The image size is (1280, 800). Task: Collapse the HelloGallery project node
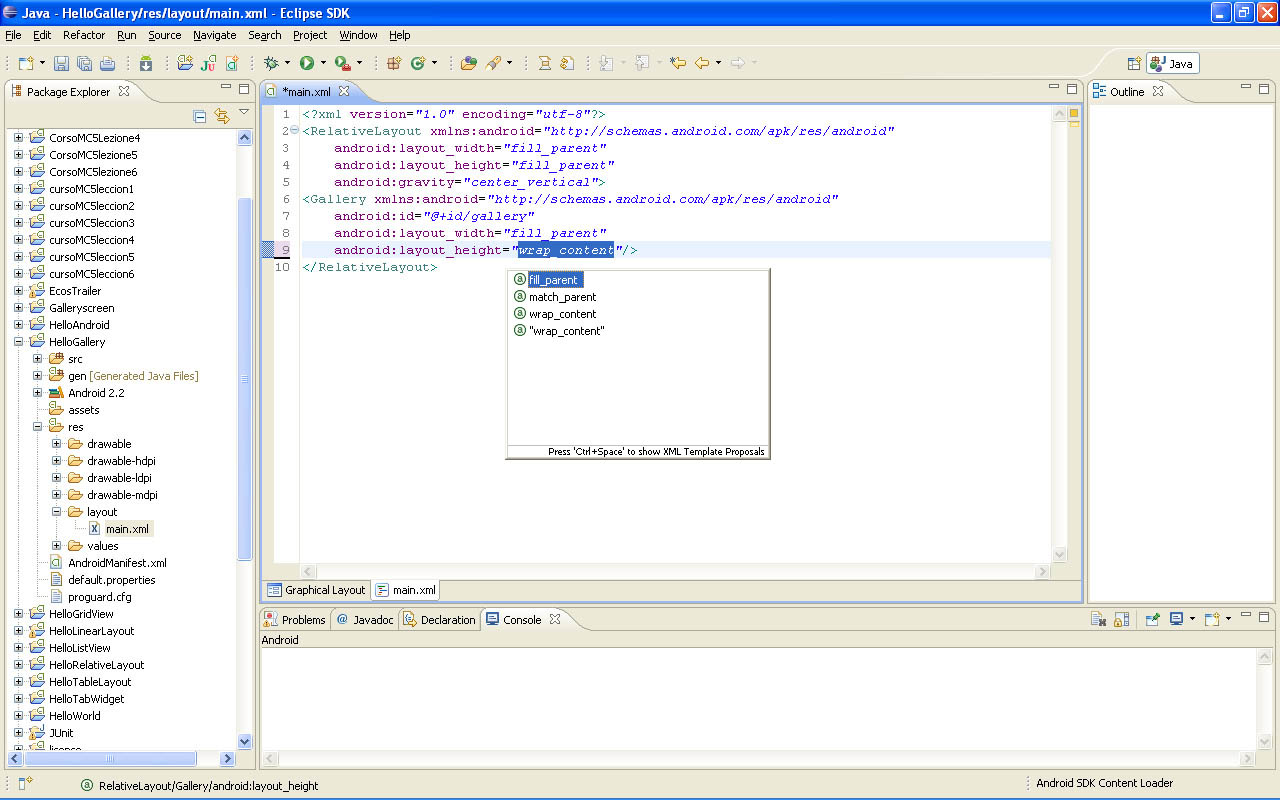pyautogui.click(x=18, y=342)
